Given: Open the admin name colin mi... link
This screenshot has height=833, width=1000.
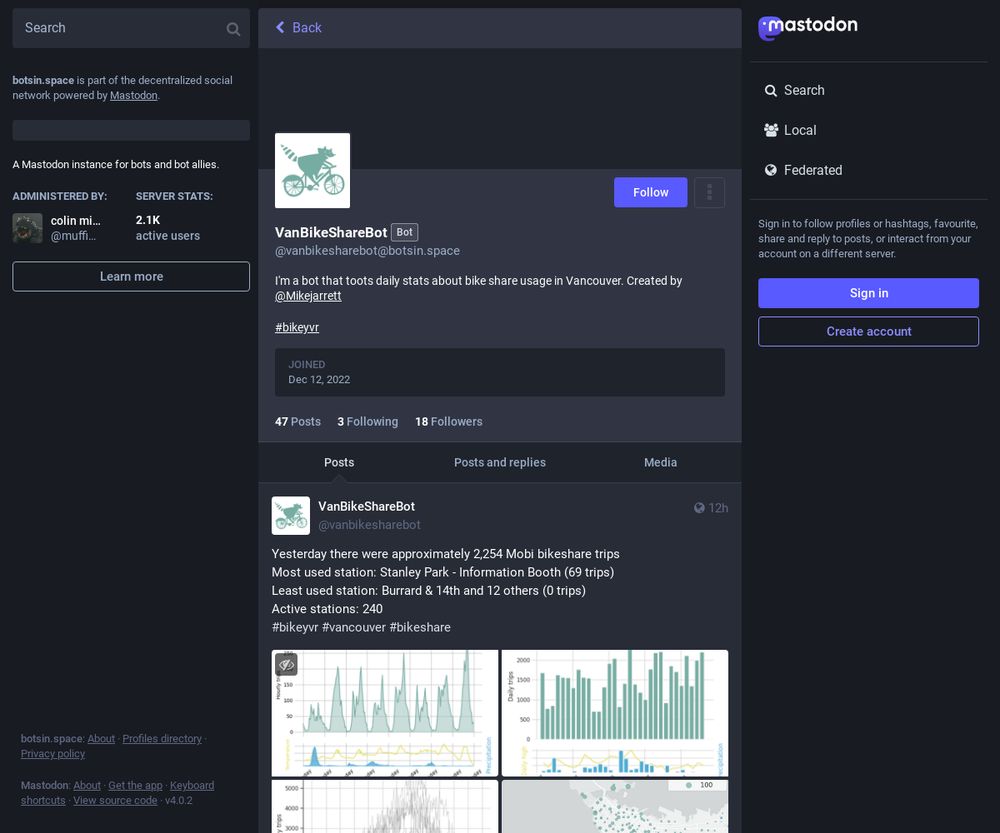Looking at the screenshot, I should [76, 221].
